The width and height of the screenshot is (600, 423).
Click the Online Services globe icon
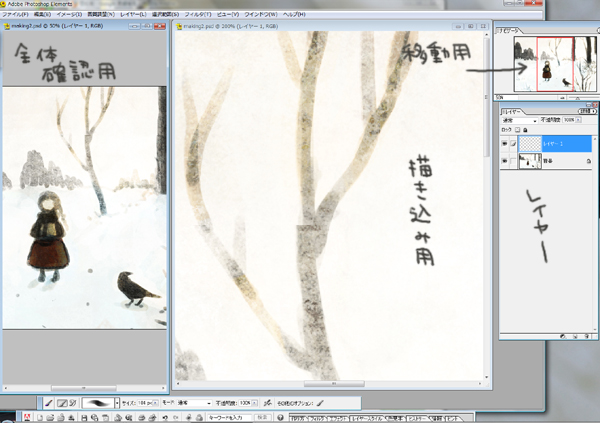(x=129, y=418)
